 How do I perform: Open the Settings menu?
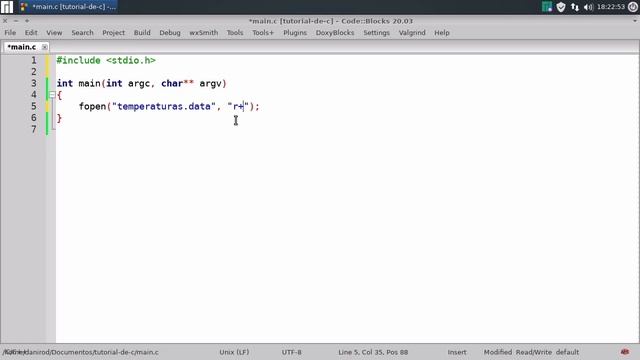click(x=376, y=33)
